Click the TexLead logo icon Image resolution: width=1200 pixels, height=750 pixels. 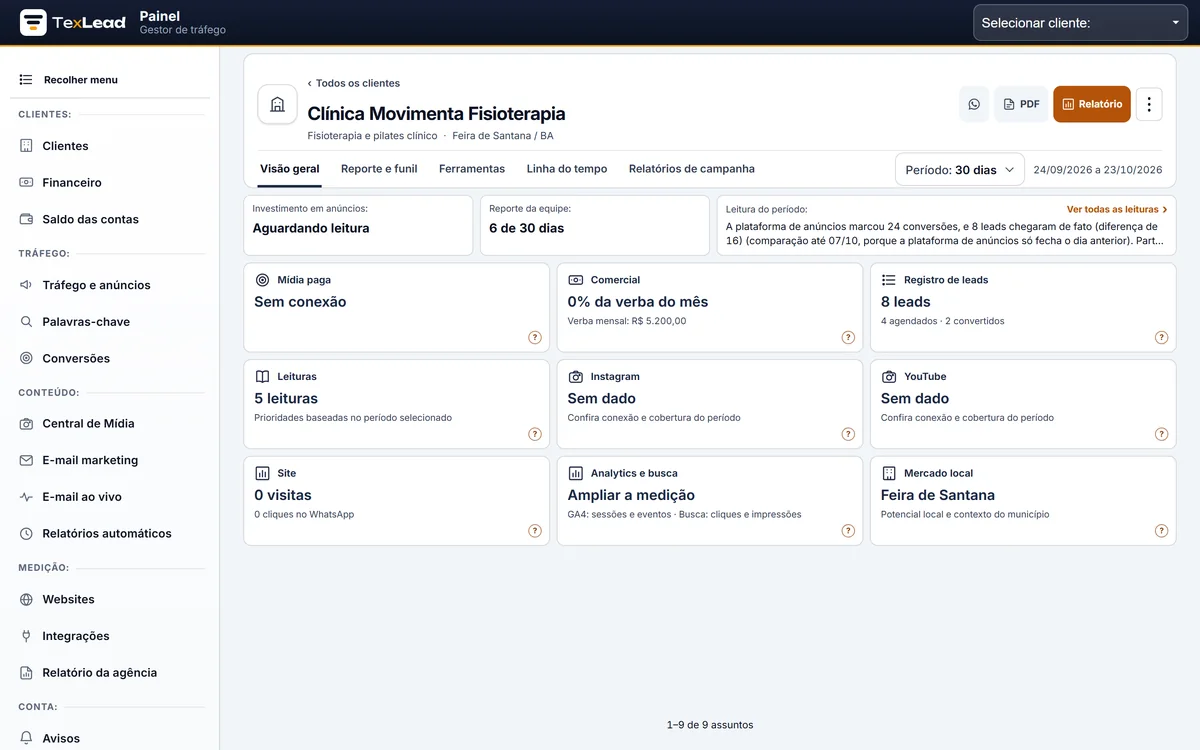[33, 22]
